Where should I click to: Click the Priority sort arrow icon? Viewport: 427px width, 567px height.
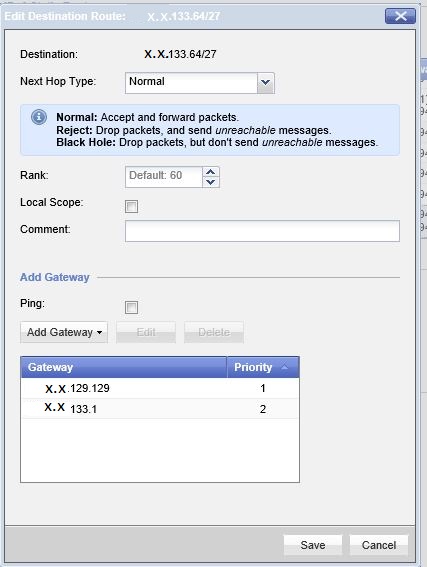pyautogui.click(x=285, y=367)
